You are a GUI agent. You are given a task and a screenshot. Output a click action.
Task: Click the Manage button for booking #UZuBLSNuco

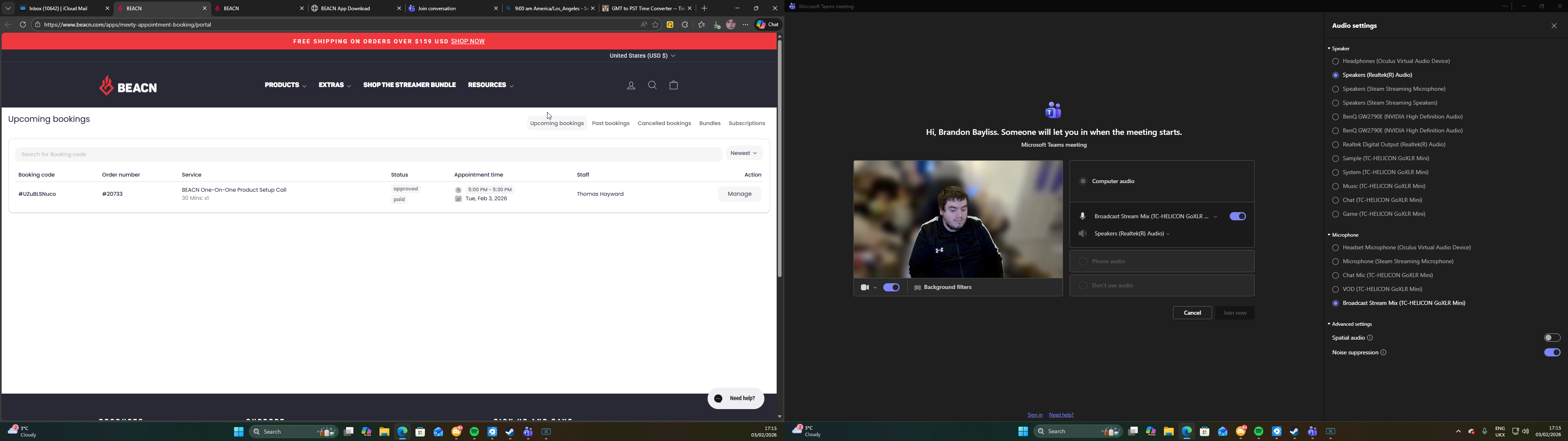pyautogui.click(x=739, y=194)
